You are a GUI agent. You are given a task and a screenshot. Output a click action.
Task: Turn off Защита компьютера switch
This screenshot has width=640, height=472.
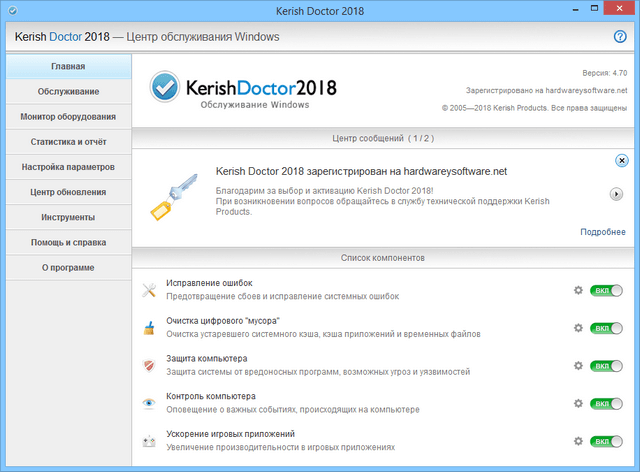coord(606,365)
